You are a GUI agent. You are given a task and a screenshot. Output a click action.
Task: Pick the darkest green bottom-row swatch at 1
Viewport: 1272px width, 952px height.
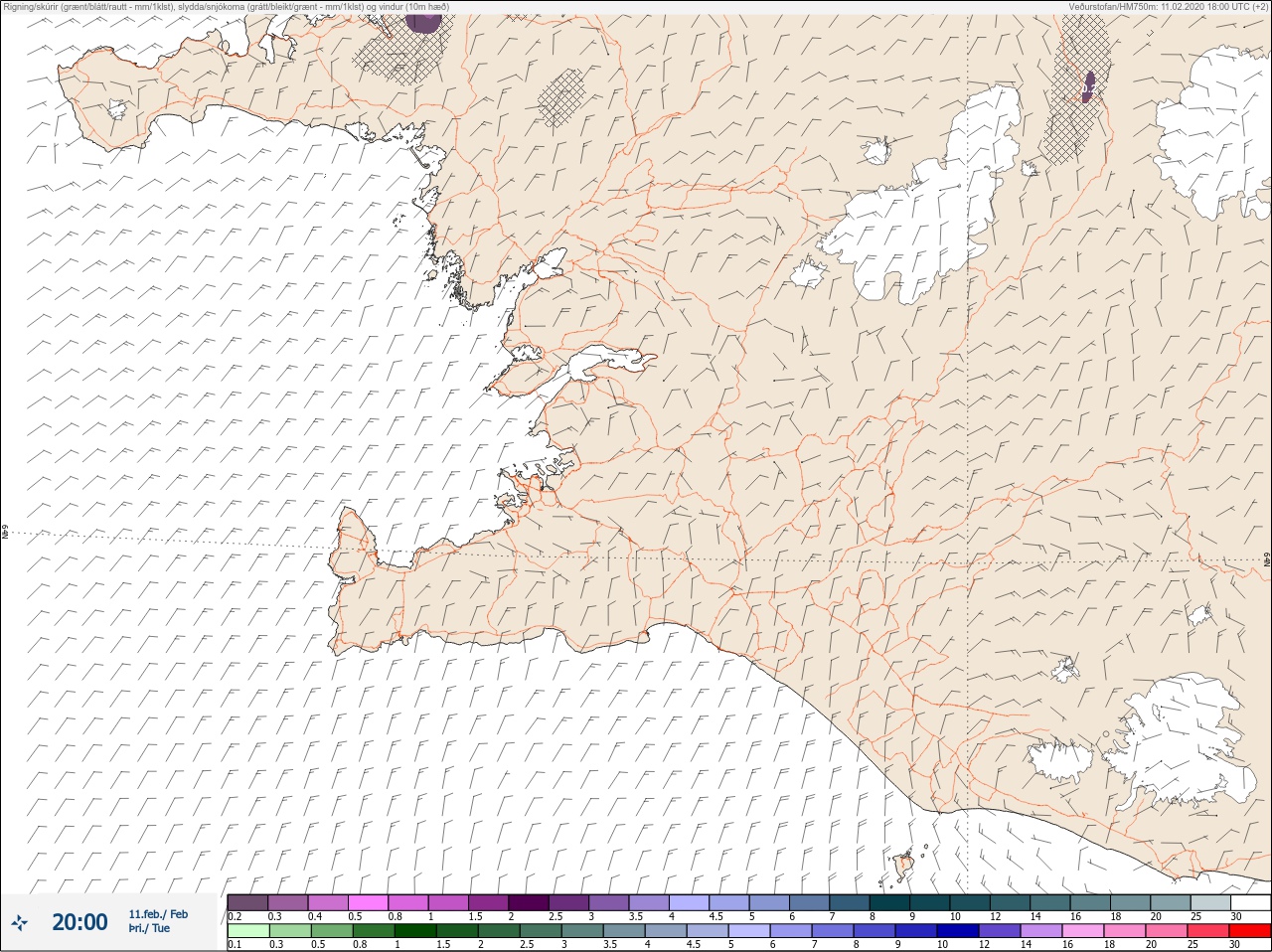point(413,931)
